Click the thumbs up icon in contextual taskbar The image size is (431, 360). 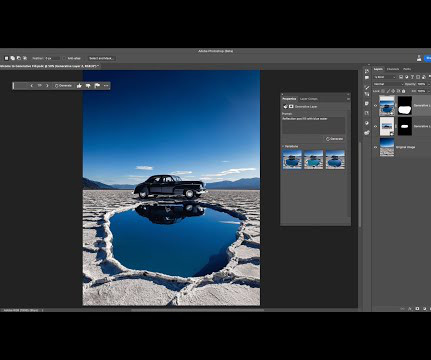point(79,86)
